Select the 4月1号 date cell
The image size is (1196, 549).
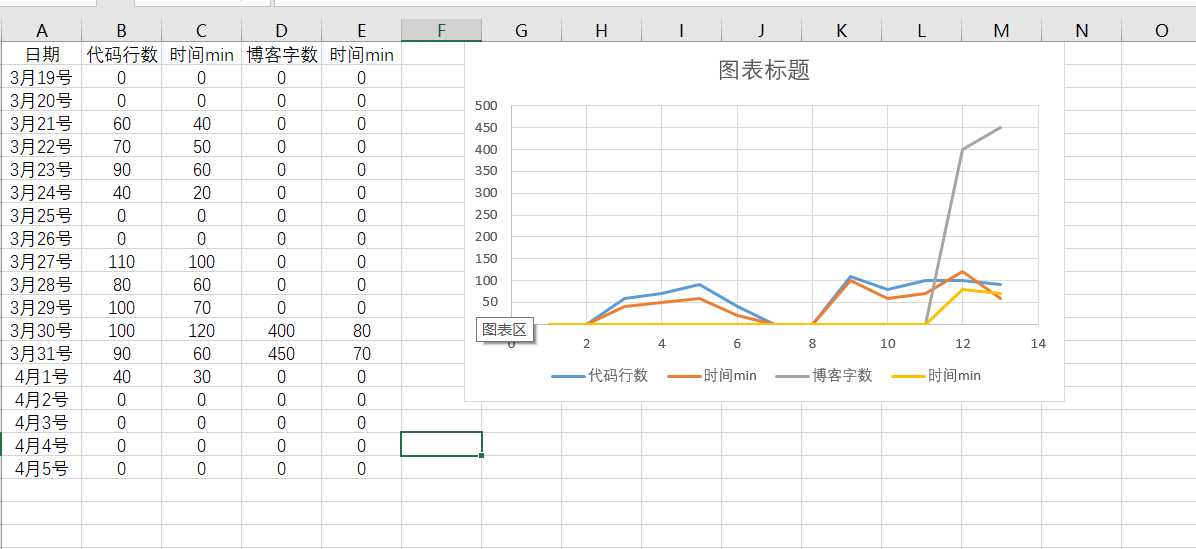pyautogui.click(x=41, y=377)
